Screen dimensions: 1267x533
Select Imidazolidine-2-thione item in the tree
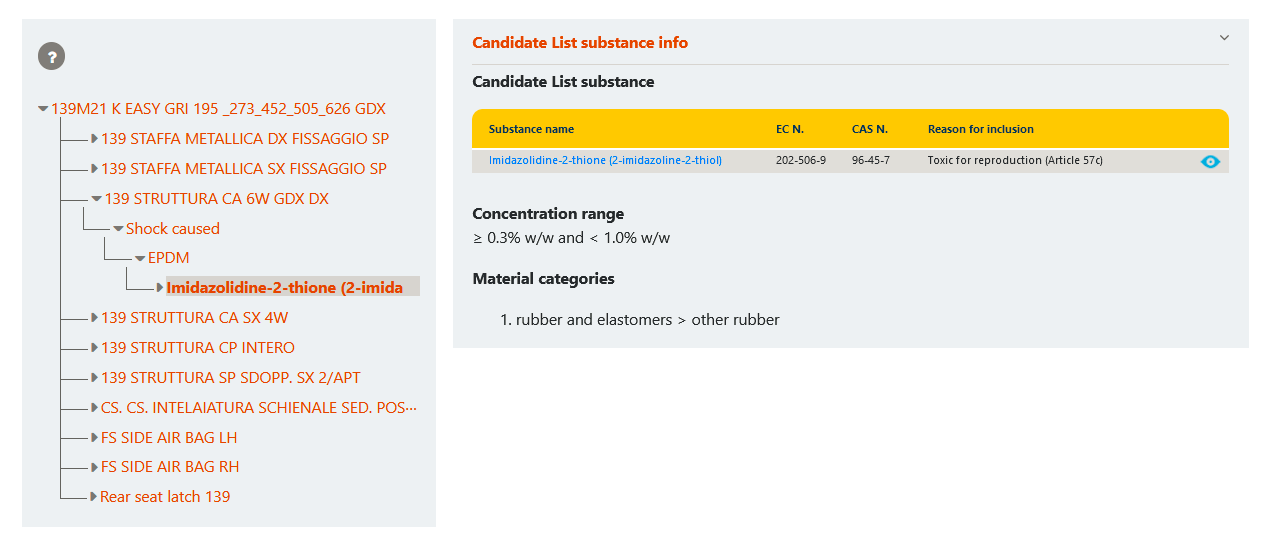(x=285, y=288)
